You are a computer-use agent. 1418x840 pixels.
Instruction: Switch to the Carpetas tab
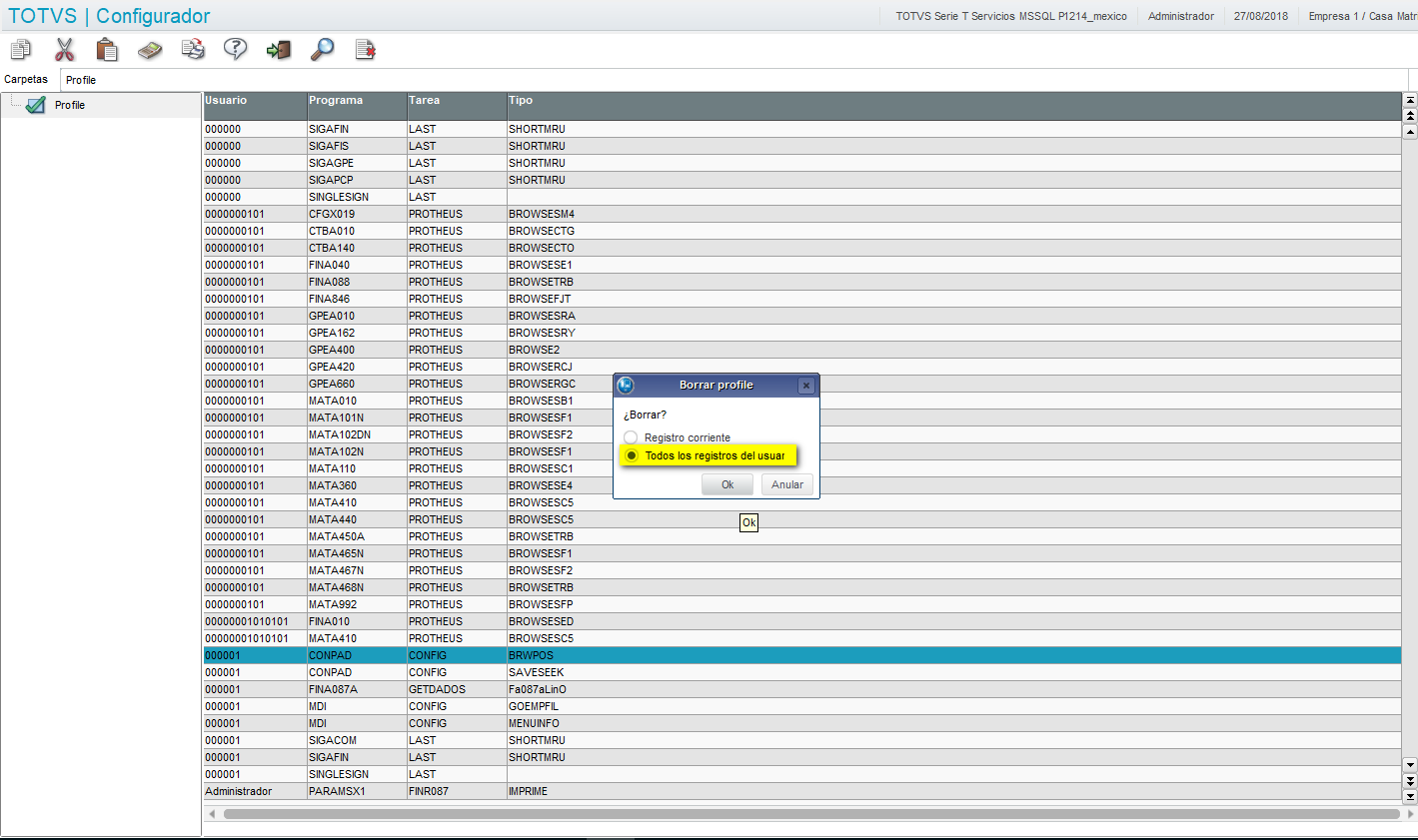[26, 79]
